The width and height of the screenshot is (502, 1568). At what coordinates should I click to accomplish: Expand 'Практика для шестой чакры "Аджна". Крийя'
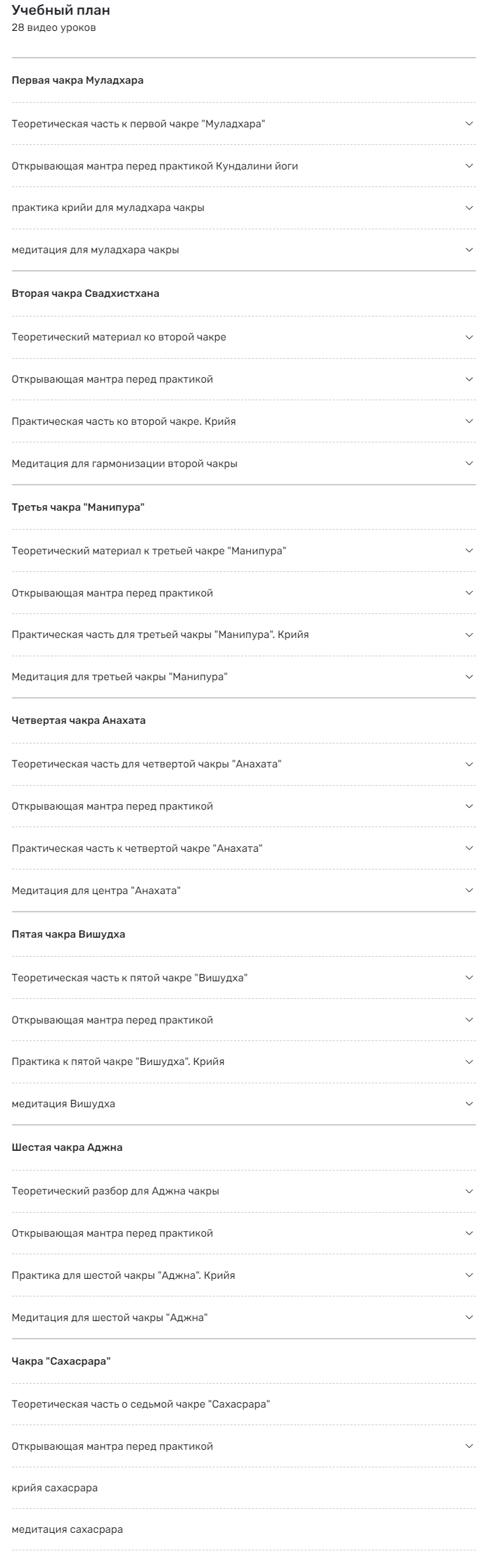pyautogui.click(x=251, y=1275)
